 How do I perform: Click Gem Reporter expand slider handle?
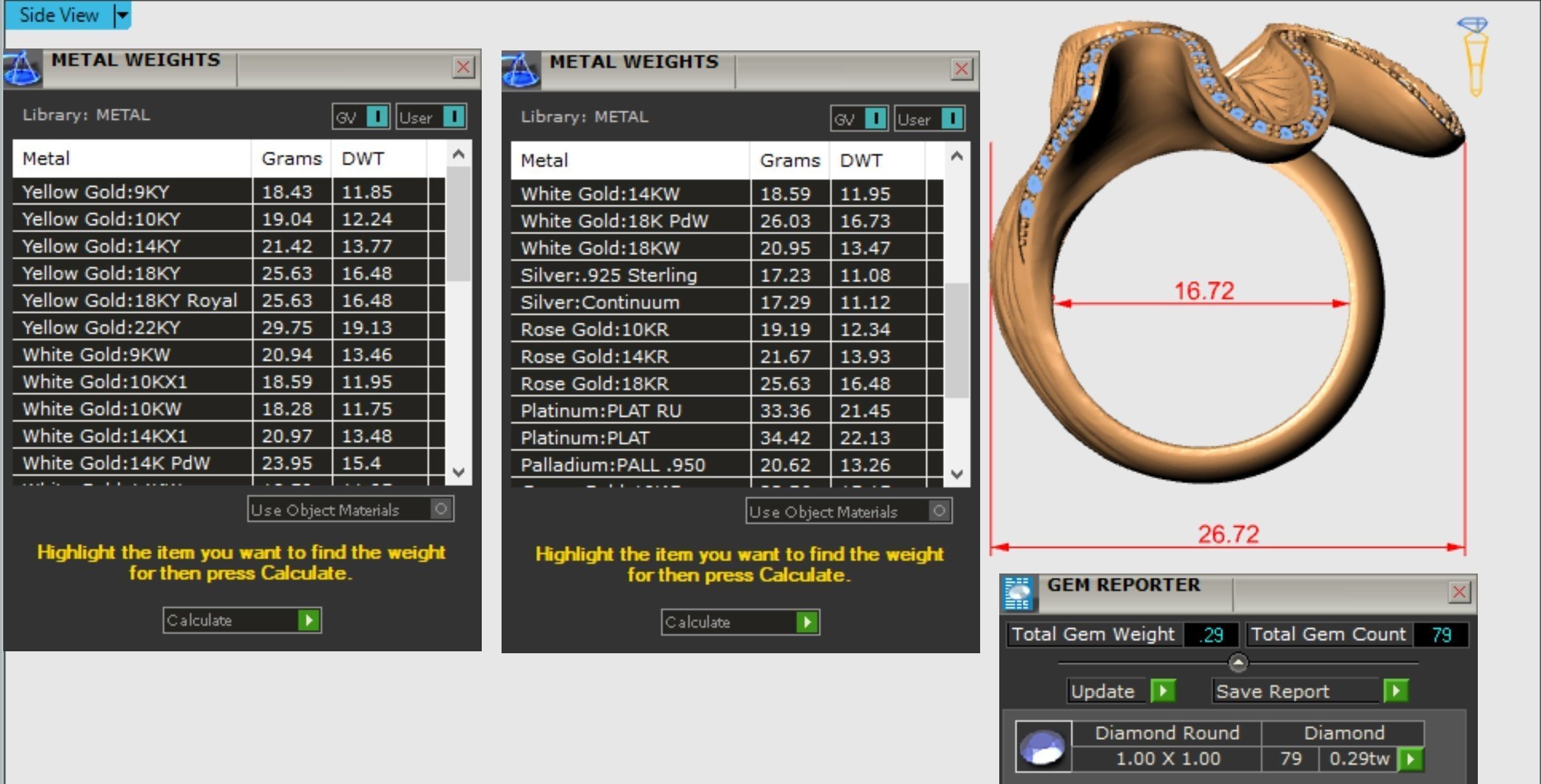pos(1238,663)
